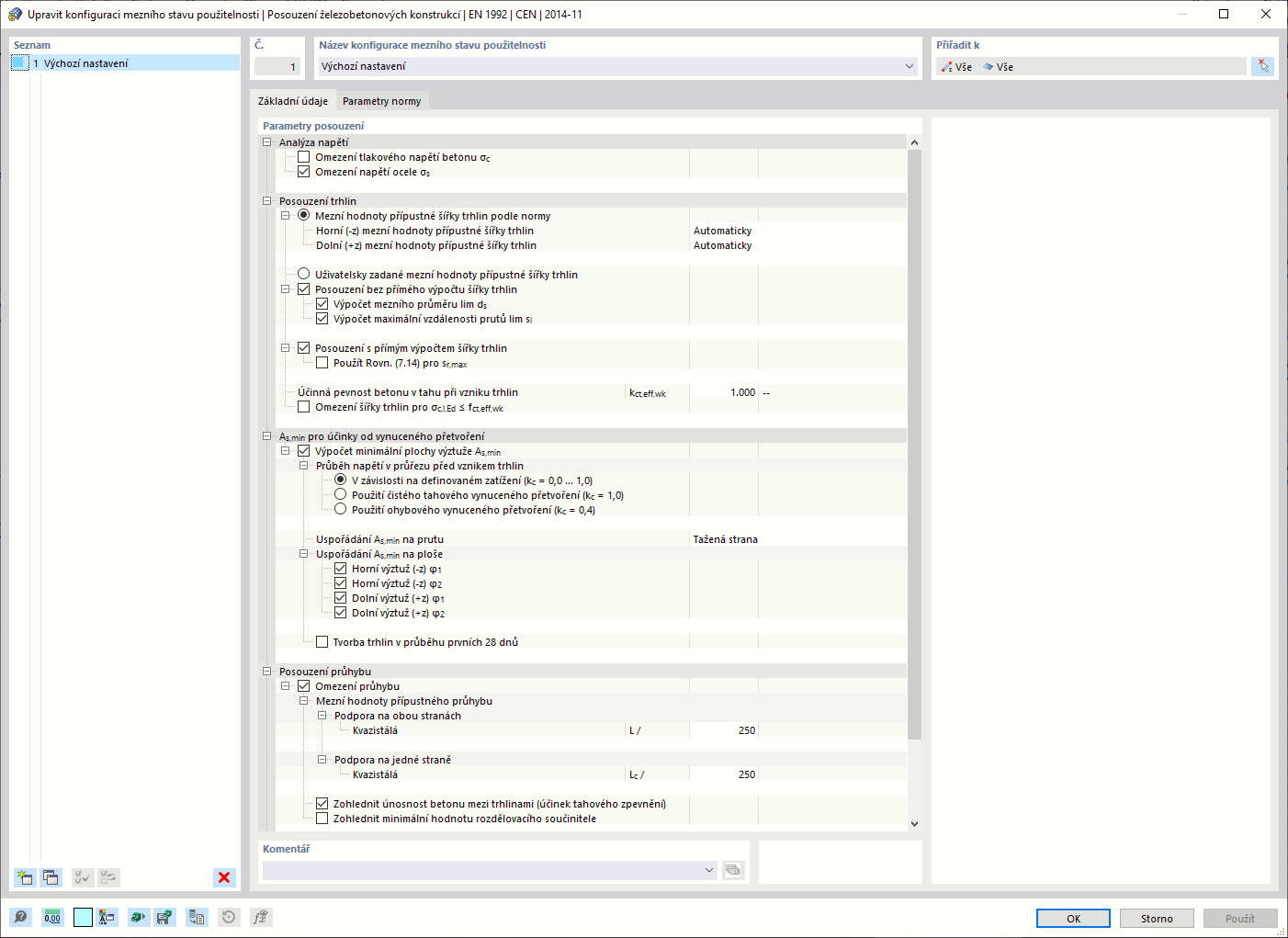1288x938 pixels.
Task: Click the Storno button
Action: pyautogui.click(x=1157, y=918)
